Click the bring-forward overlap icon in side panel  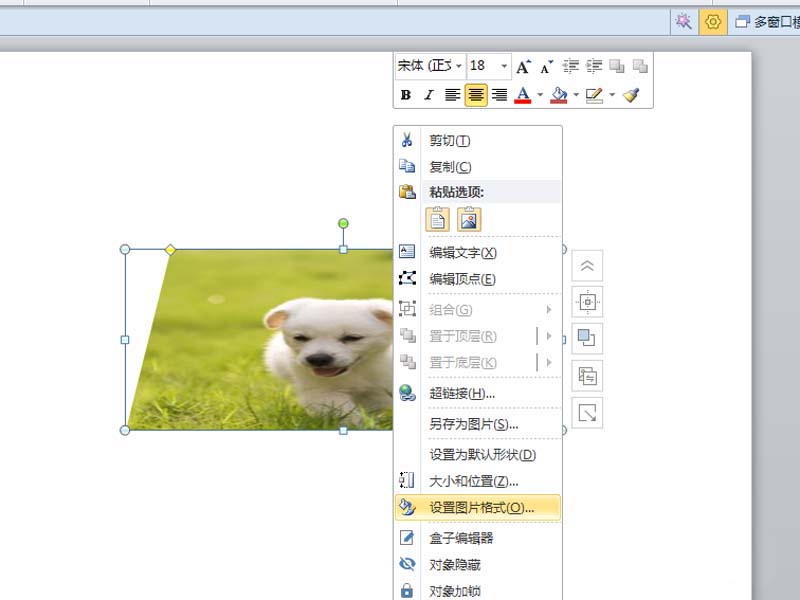[x=588, y=338]
